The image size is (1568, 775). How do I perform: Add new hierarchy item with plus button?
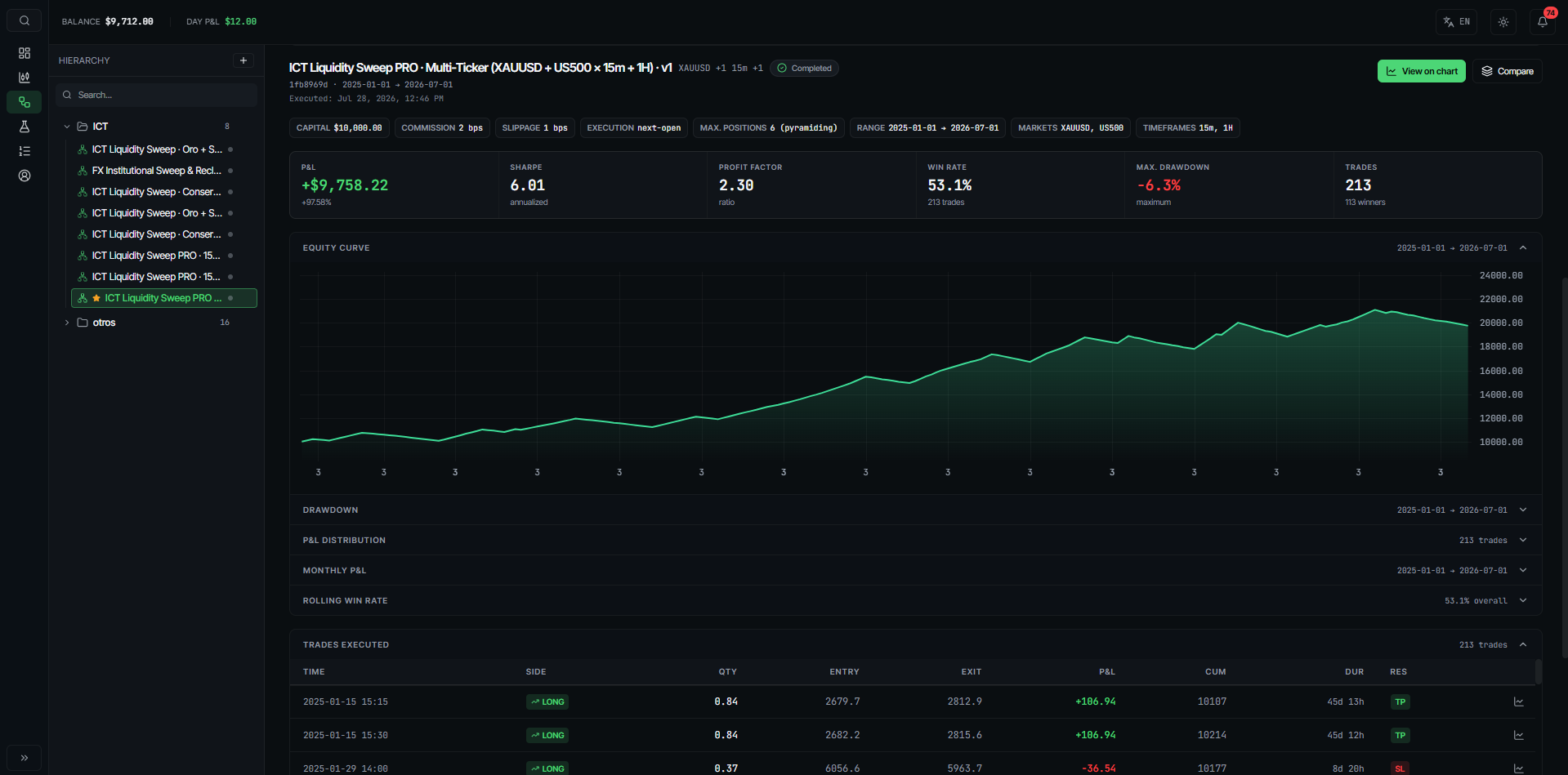point(243,60)
